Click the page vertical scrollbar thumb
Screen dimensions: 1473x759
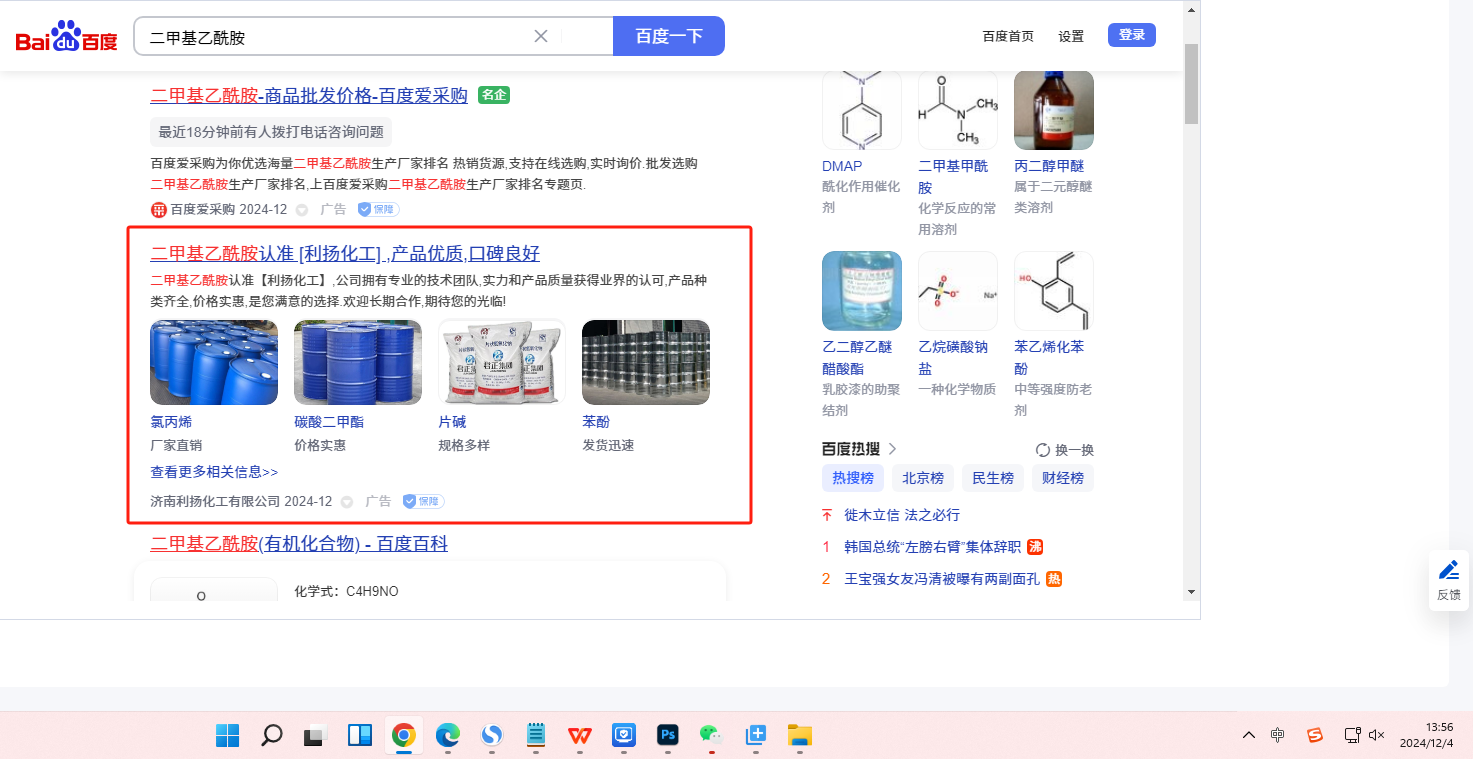coord(1191,83)
